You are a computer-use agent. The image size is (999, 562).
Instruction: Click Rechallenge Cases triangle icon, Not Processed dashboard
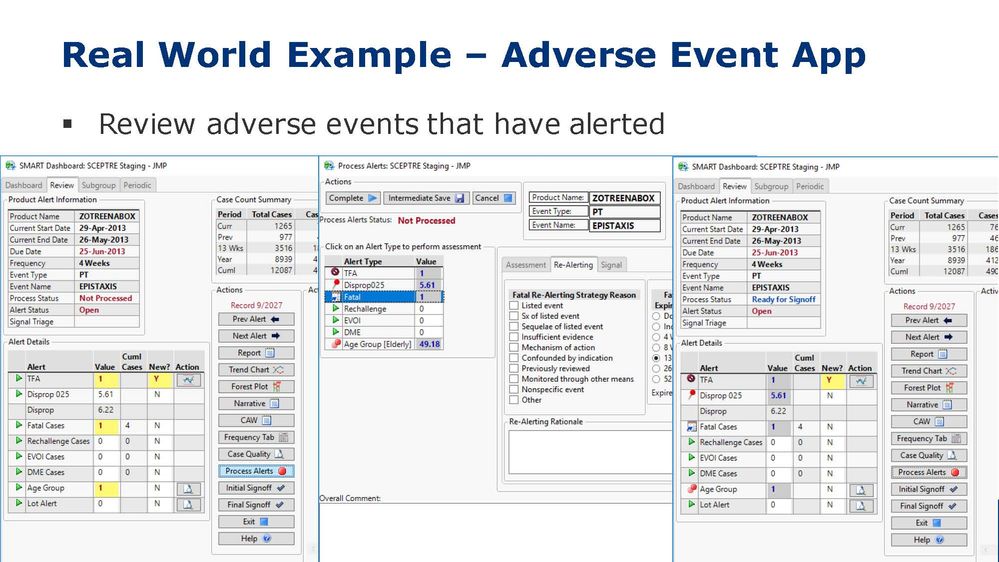pyautogui.click(x=18, y=441)
